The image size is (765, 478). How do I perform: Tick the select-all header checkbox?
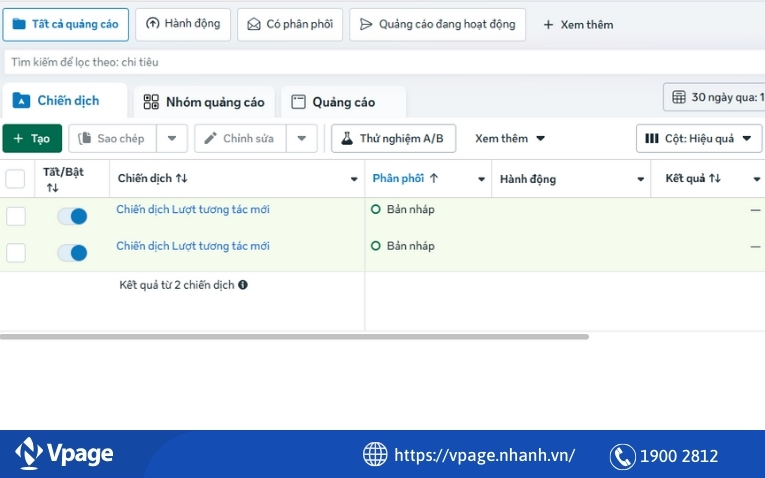15,179
